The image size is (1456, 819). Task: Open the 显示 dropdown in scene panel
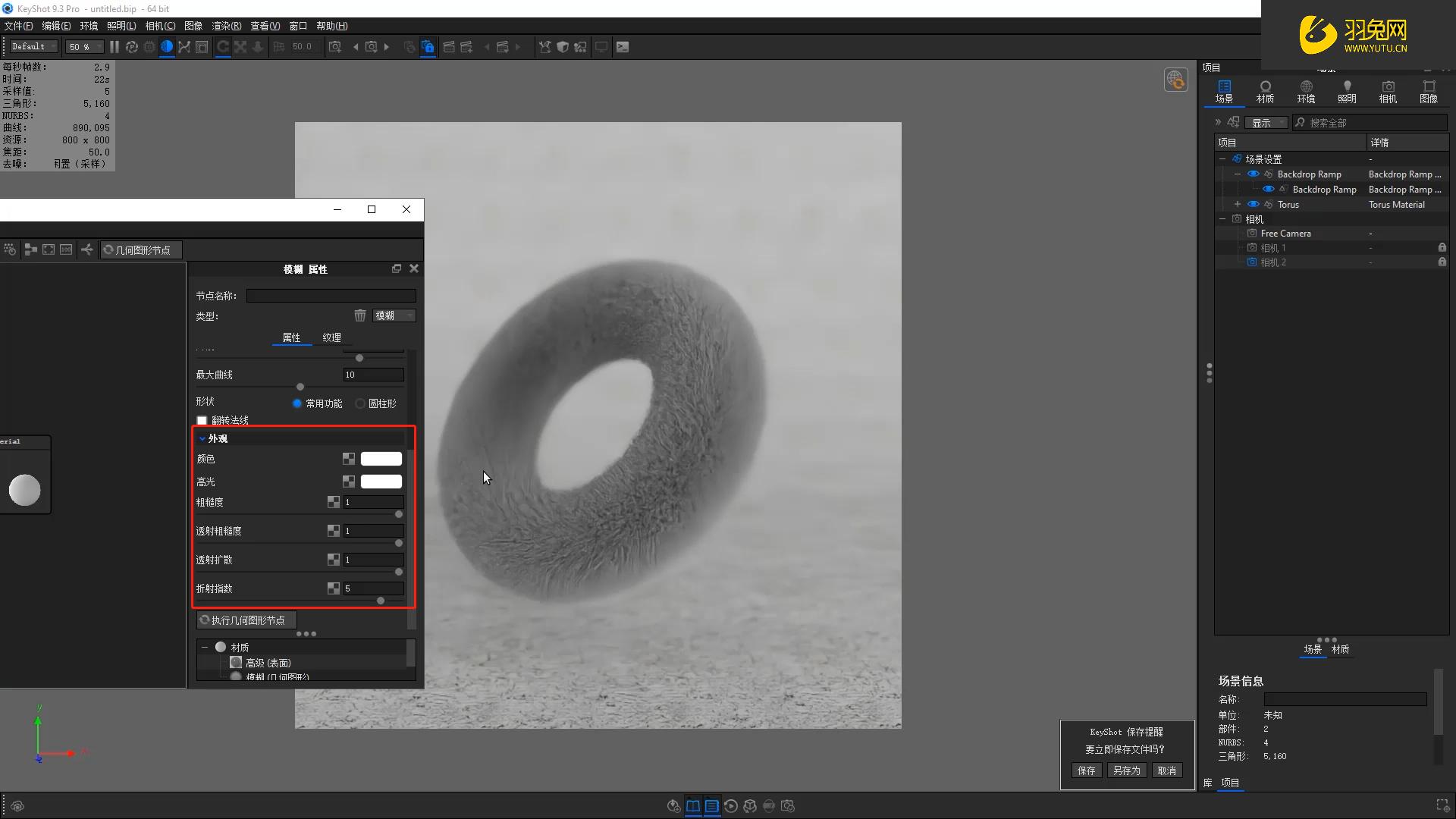[1266, 123]
